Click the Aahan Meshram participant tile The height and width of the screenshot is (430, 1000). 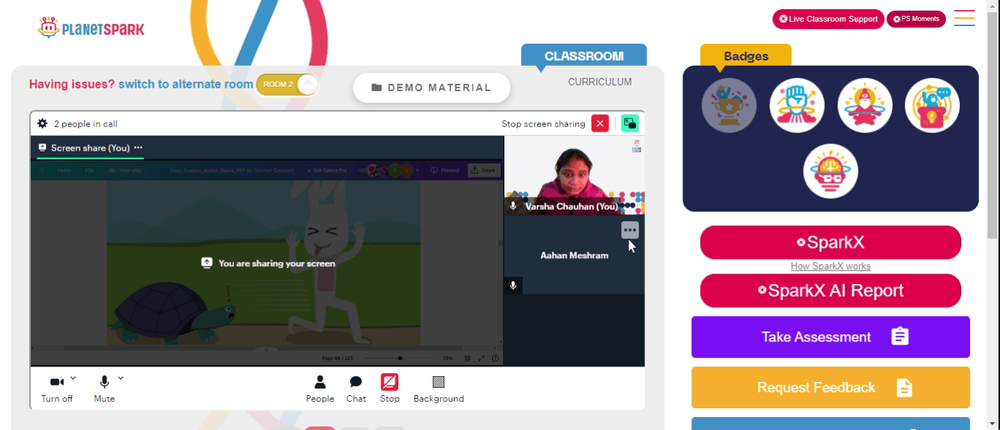pyautogui.click(x=575, y=255)
